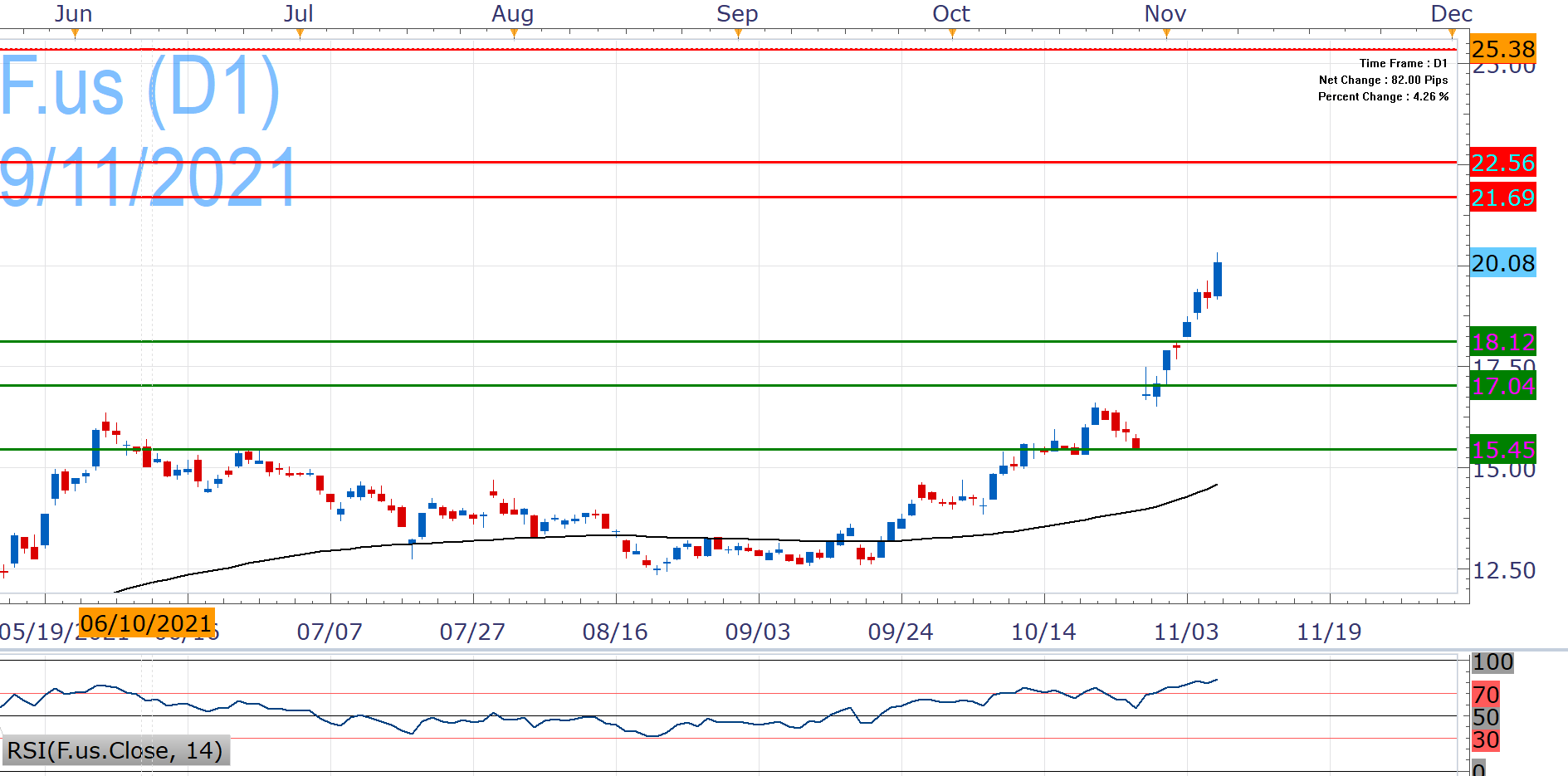Click the Time Frame : D1 text
This screenshot has width=1568, height=776.
click(1403, 63)
